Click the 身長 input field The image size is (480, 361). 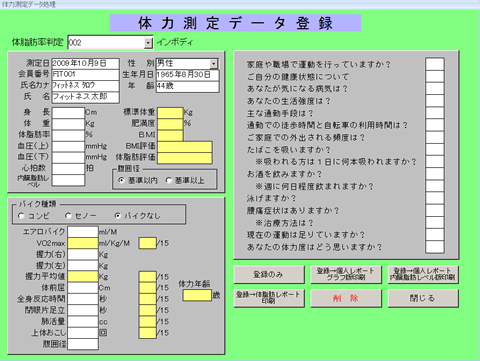pyautogui.click(x=68, y=113)
